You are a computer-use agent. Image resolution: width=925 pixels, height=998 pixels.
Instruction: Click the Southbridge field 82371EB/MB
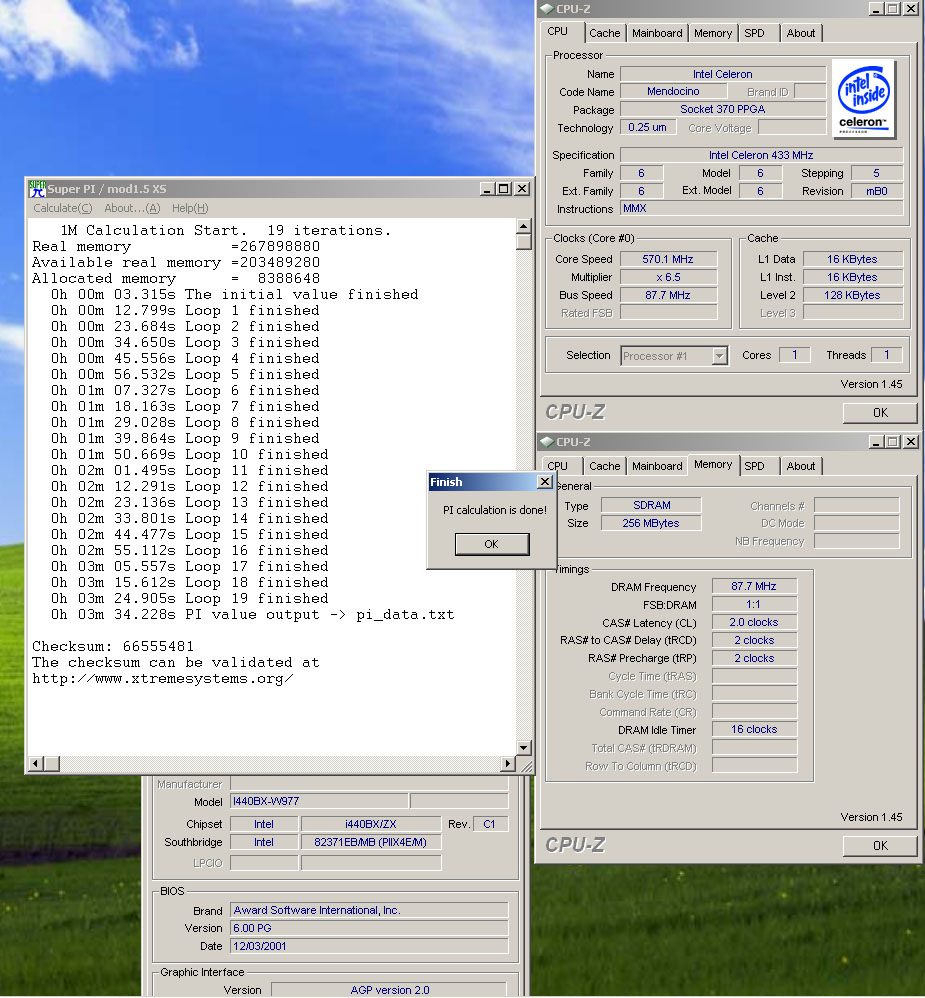point(371,842)
